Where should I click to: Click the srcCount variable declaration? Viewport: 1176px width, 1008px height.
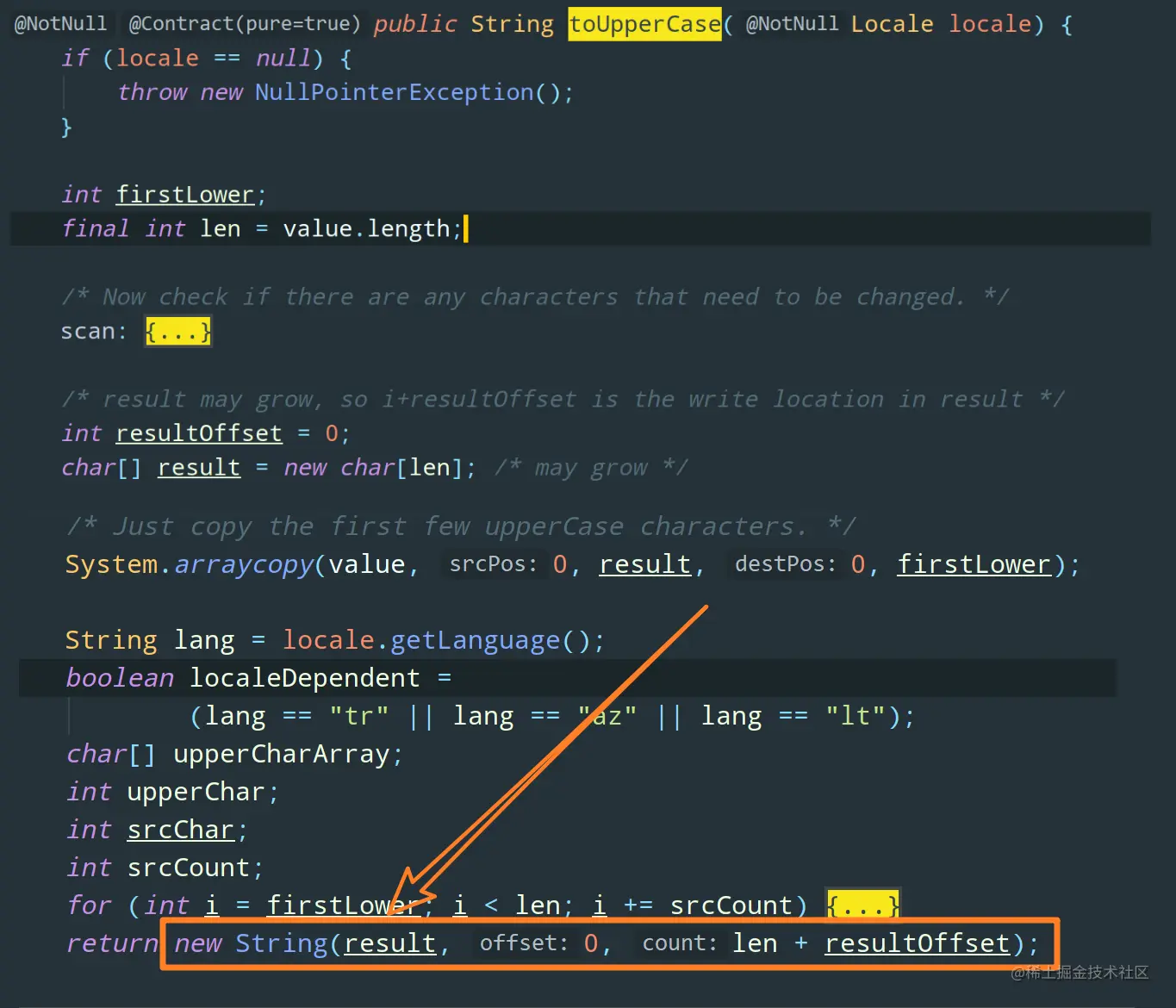coord(189,868)
